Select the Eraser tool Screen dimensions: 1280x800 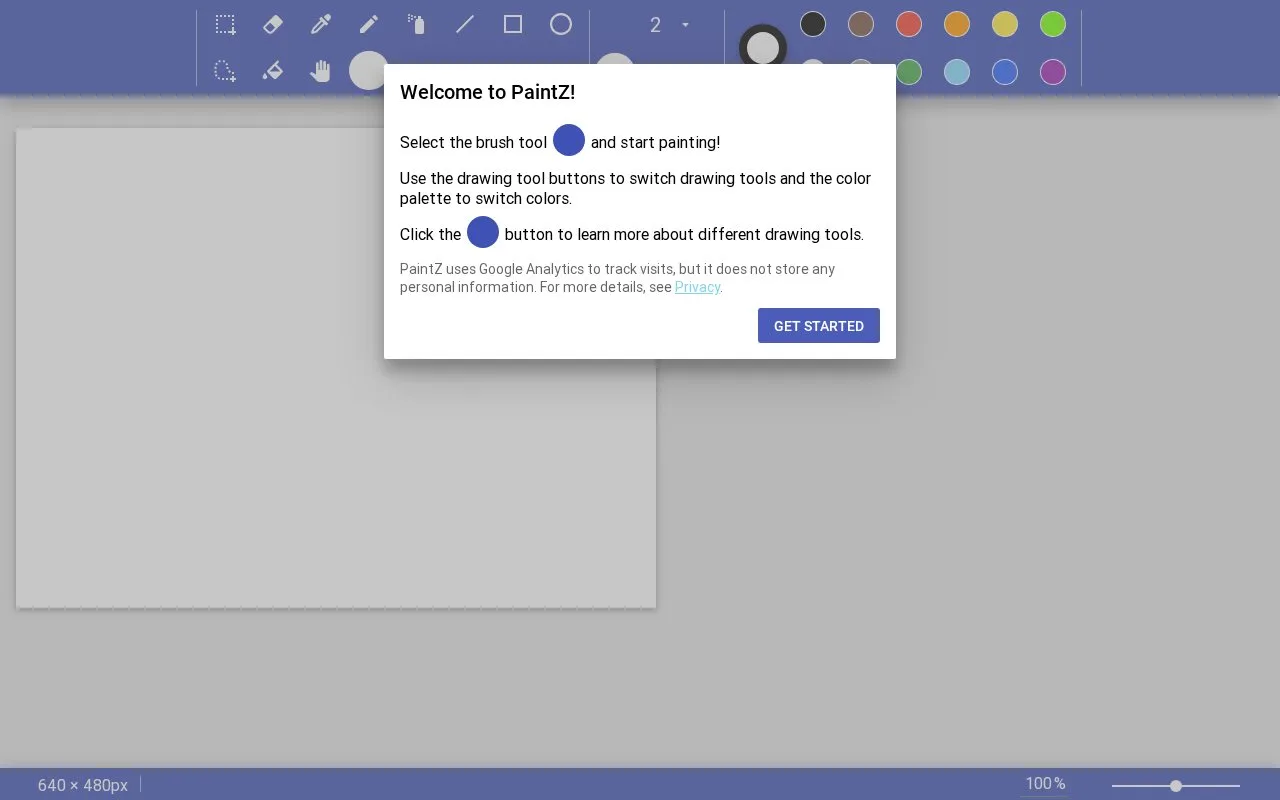273,24
